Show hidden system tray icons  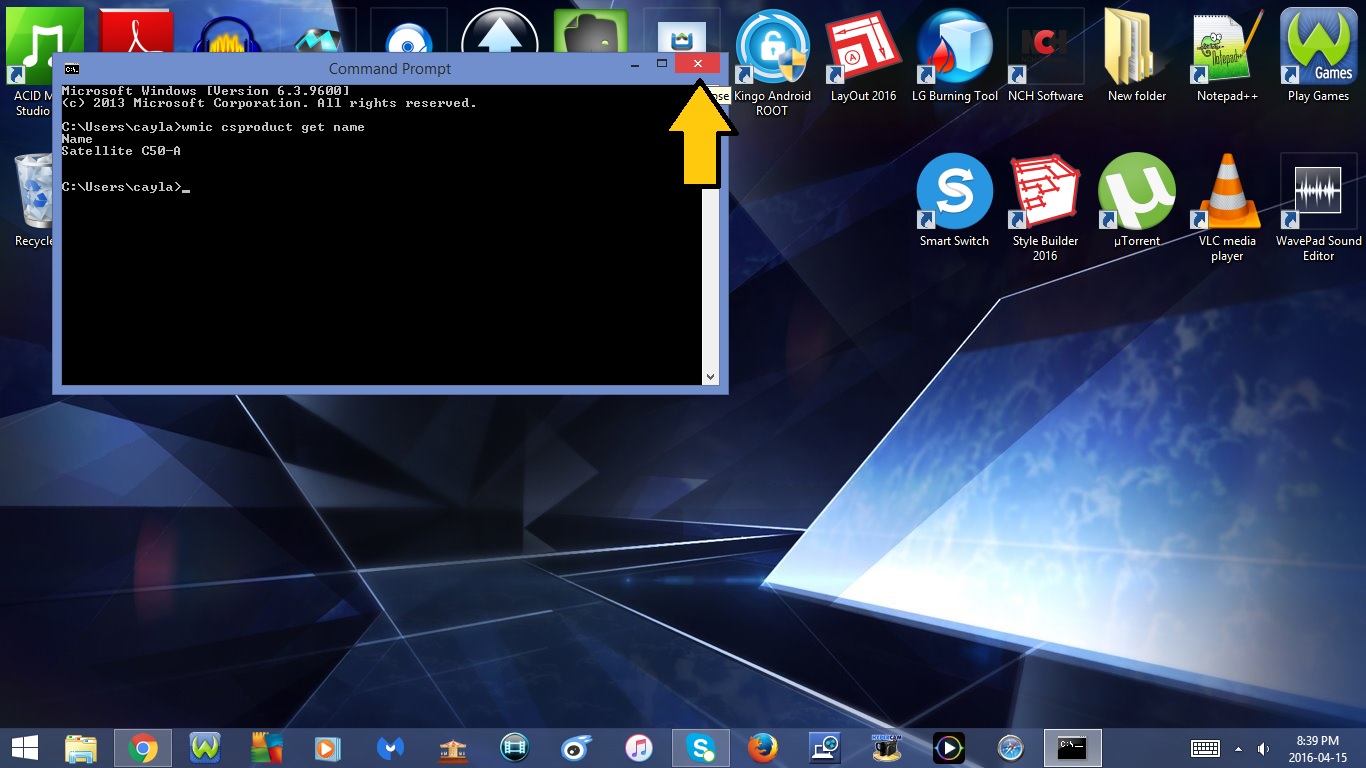(x=1239, y=748)
